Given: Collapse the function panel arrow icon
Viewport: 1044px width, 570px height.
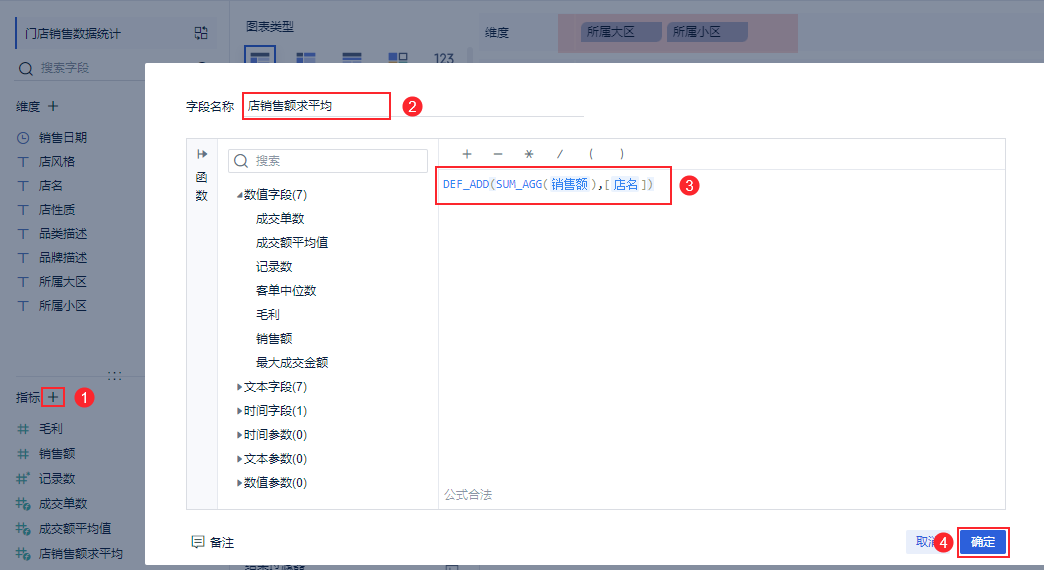Looking at the screenshot, I should 202,154.
